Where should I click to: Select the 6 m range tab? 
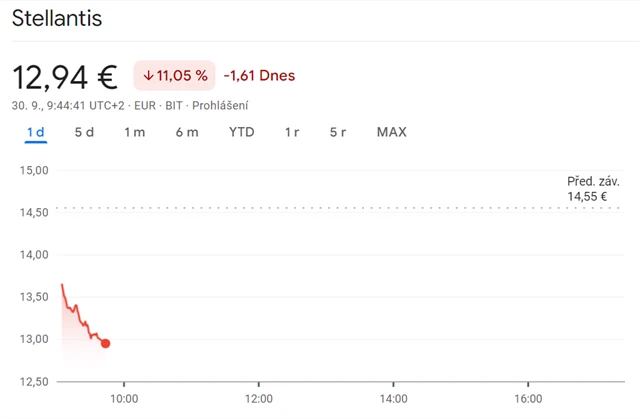pos(187,132)
